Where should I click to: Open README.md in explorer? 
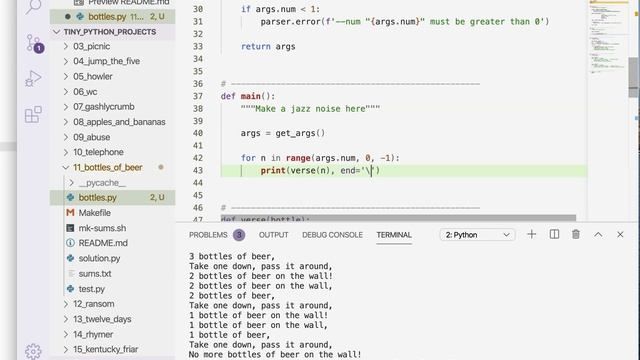tap(103, 243)
